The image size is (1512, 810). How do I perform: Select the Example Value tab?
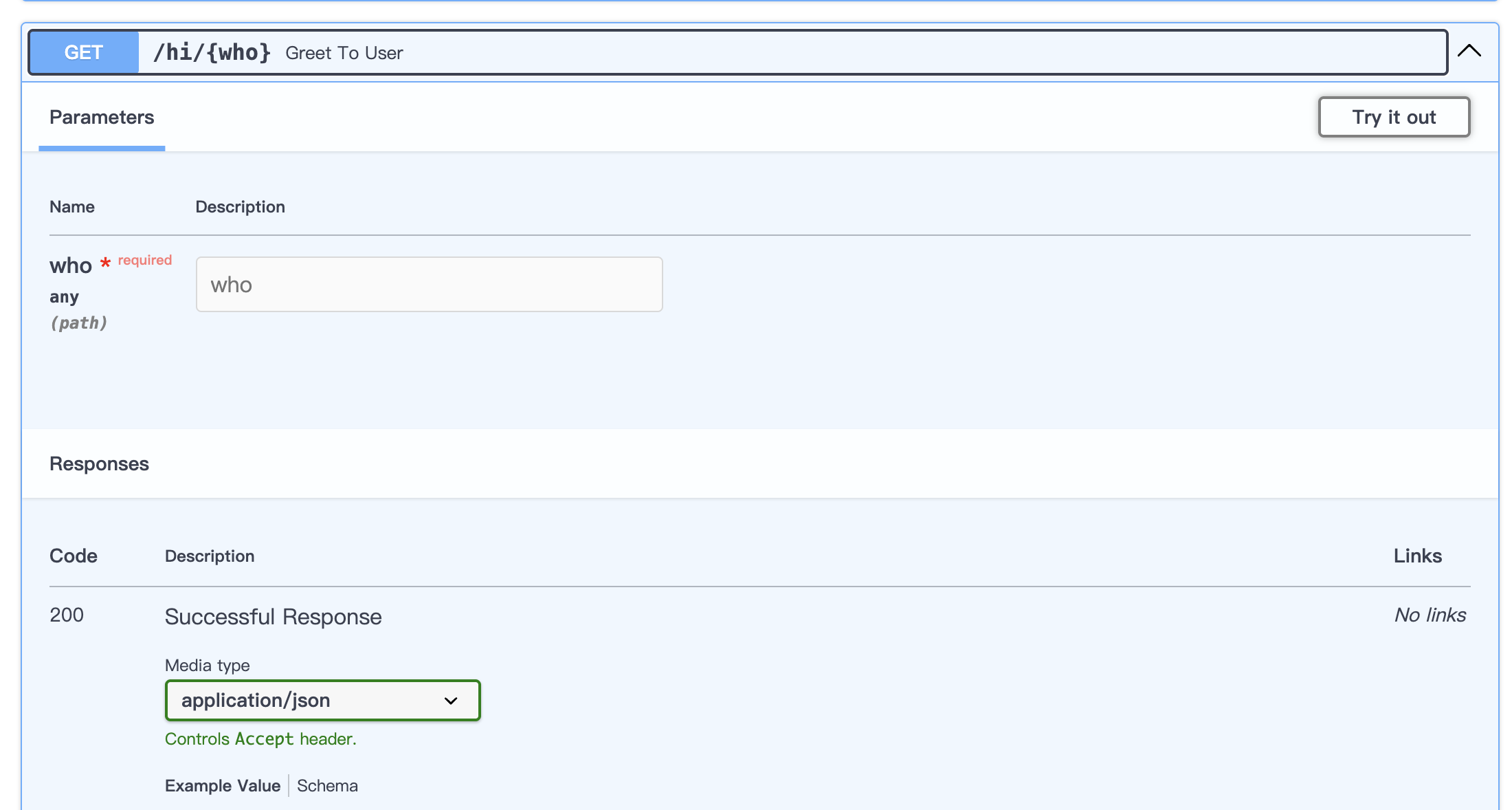pos(222,785)
